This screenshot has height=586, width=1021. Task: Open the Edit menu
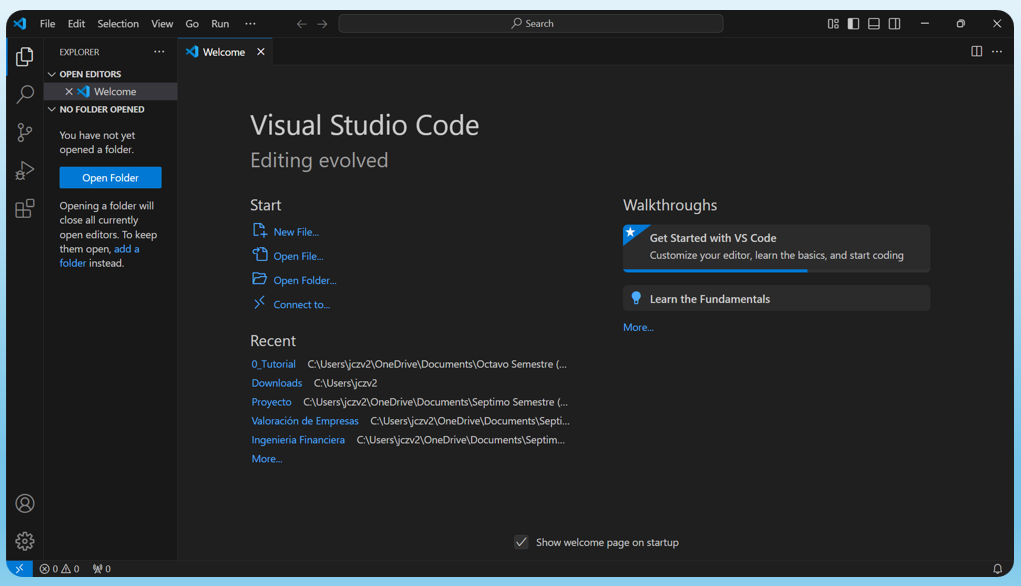76,23
